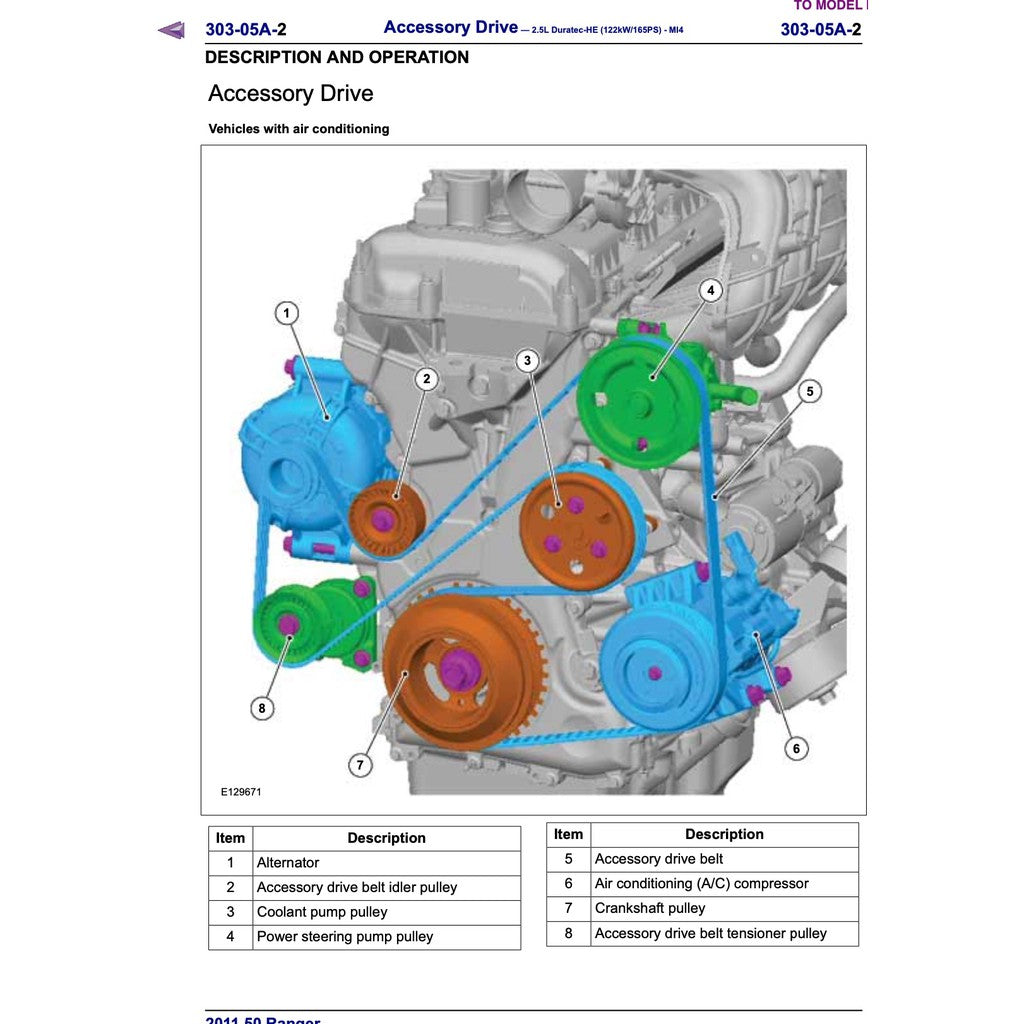1024x1024 pixels.
Task: Select the figure number E129671
Action: pos(241,790)
